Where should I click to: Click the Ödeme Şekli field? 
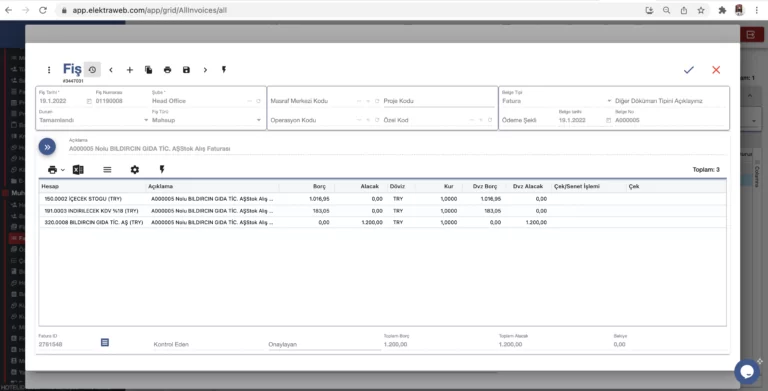[528, 120]
